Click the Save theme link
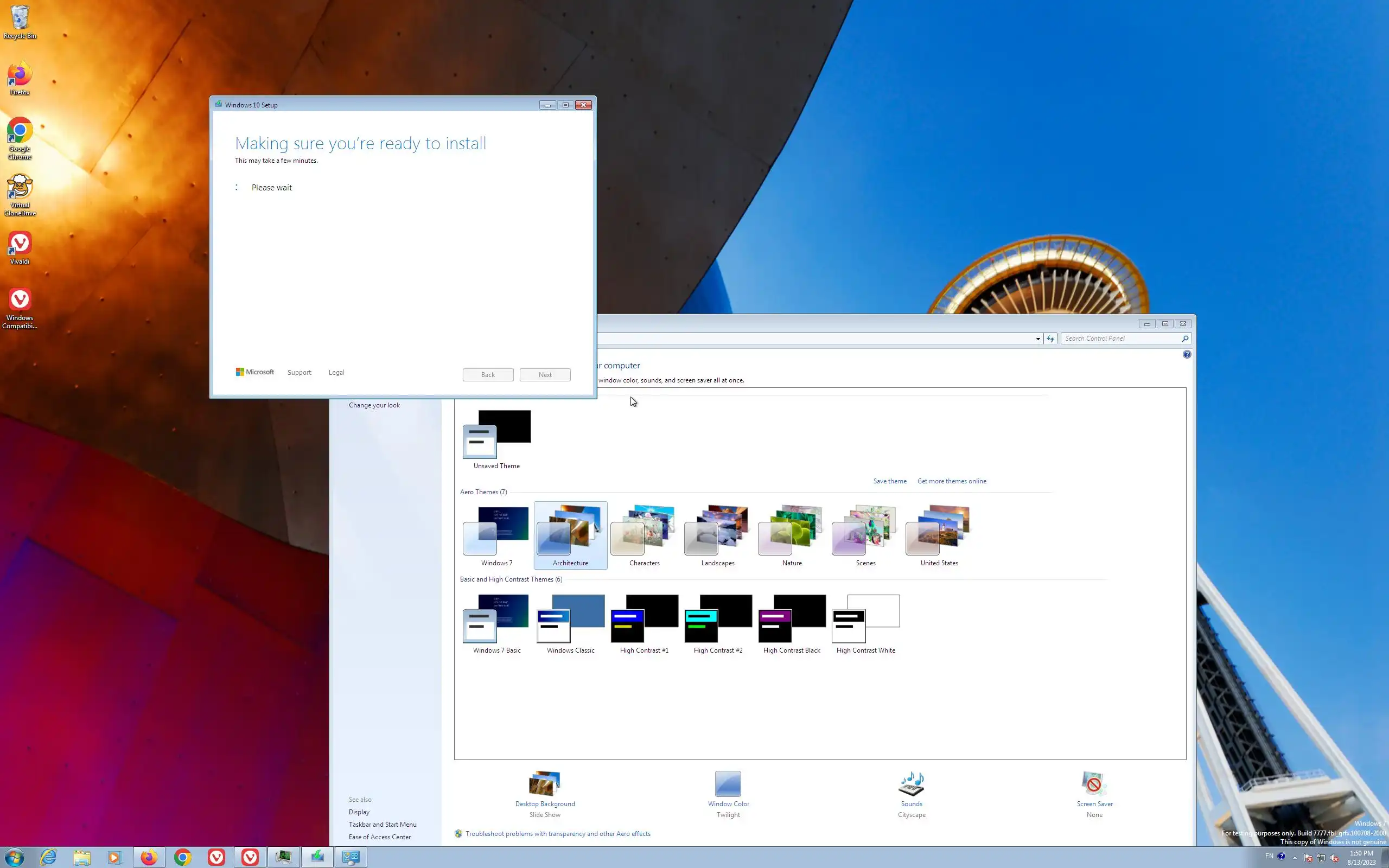The image size is (1389, 868). tap(890, 481)
